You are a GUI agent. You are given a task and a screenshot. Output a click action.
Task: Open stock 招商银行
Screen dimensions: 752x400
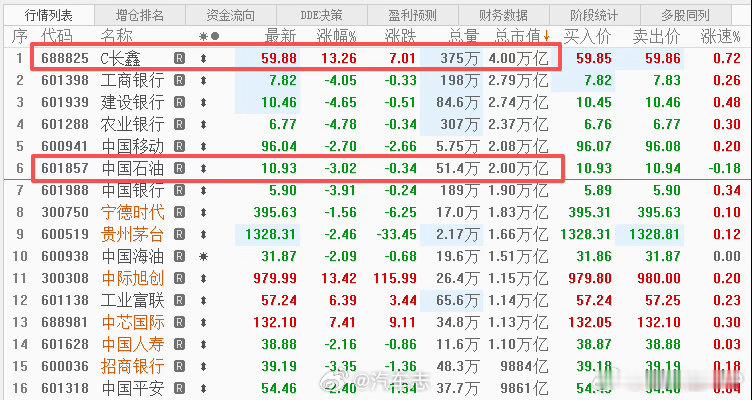click(x=132, y=366)
